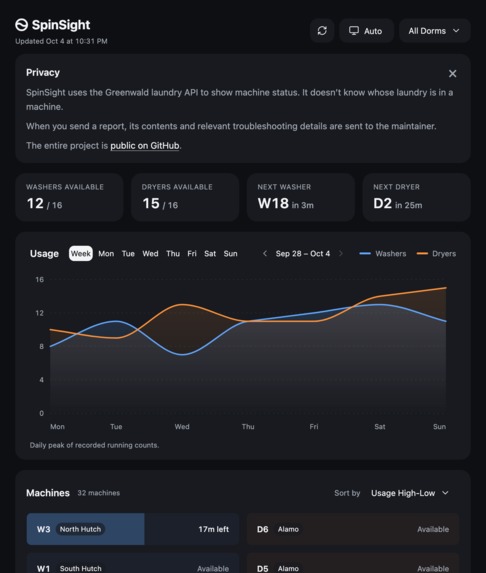This screenshot has height=573, width=486.
Task: Switch usage view to Mon tab
Action: 106,254
